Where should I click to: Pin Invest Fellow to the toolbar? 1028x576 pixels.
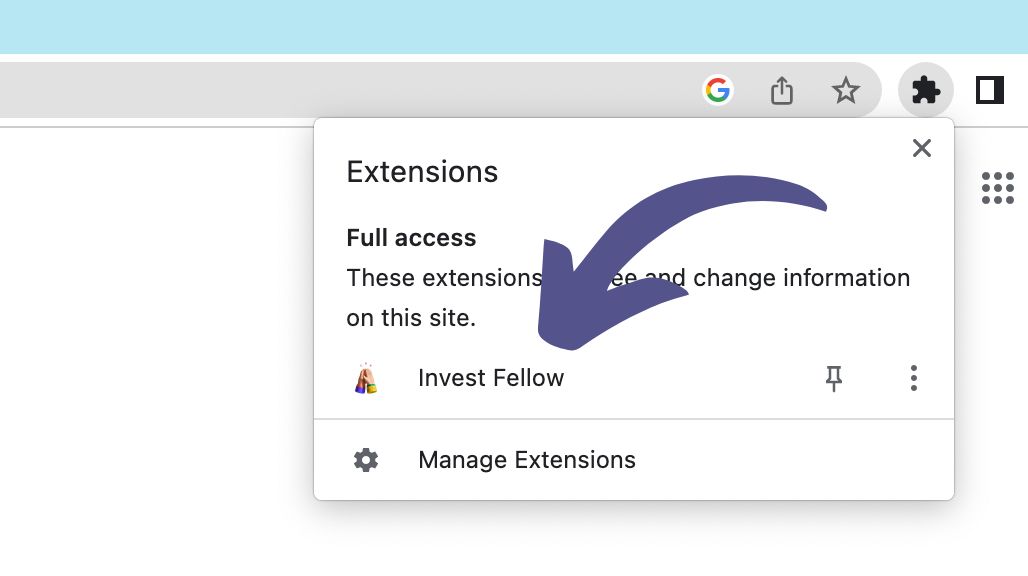[x=834, y=378]
